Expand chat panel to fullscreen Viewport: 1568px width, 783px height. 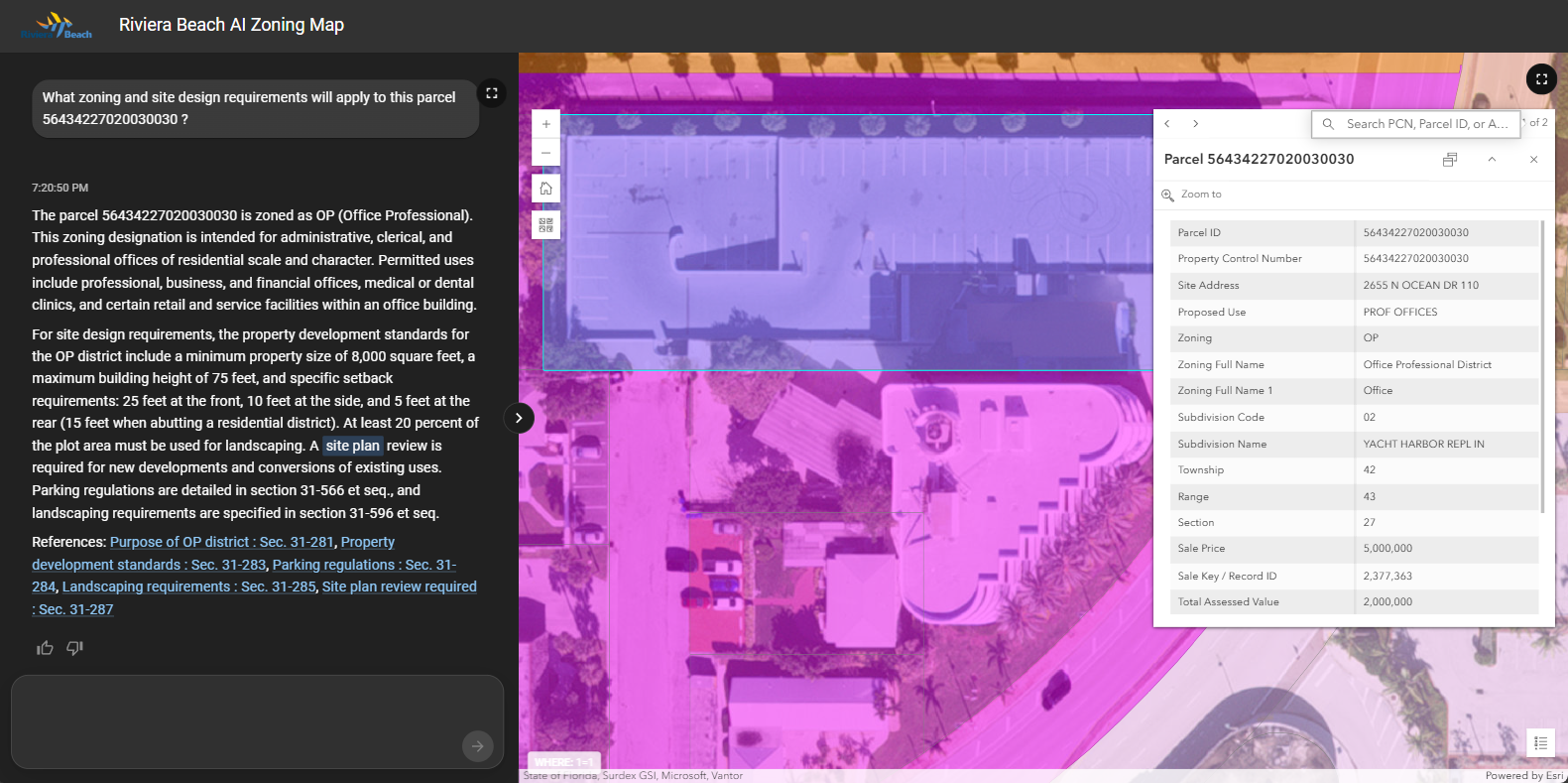492,93
